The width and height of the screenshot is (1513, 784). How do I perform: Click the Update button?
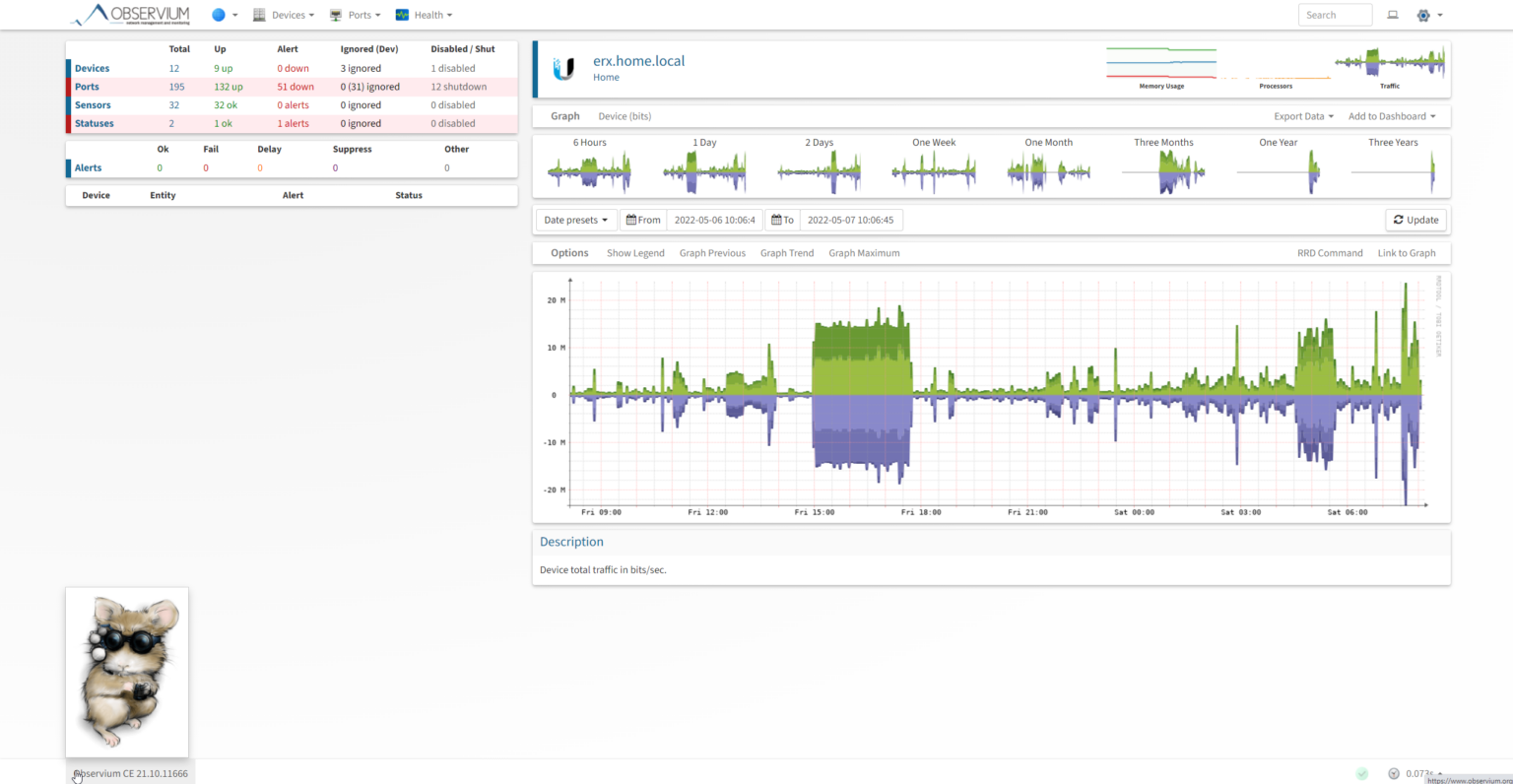point(1415,219)
